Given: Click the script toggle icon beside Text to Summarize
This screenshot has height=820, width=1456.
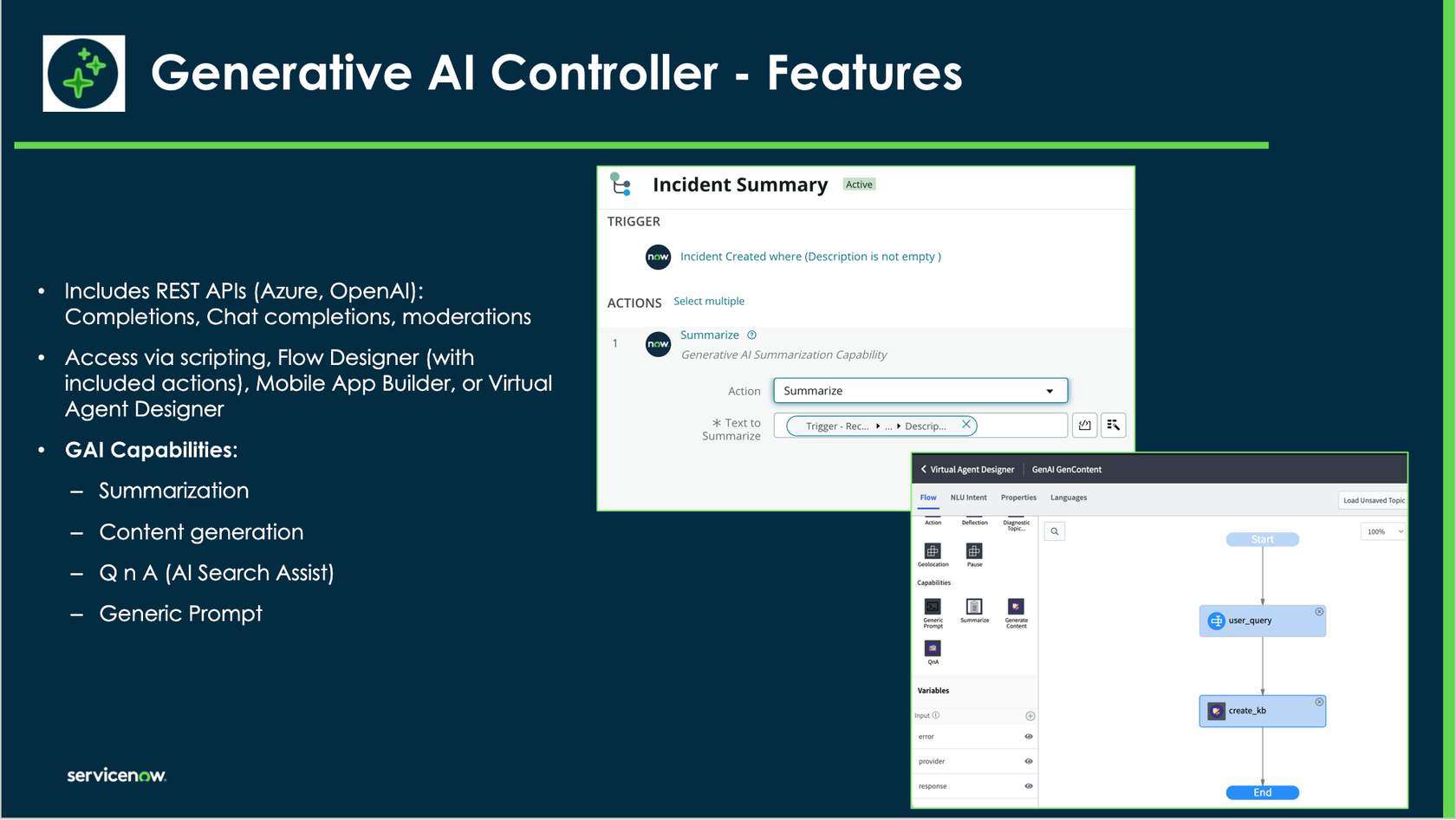Looking at the screenshot, I should pyautogui.click(x=1084, y=425).
